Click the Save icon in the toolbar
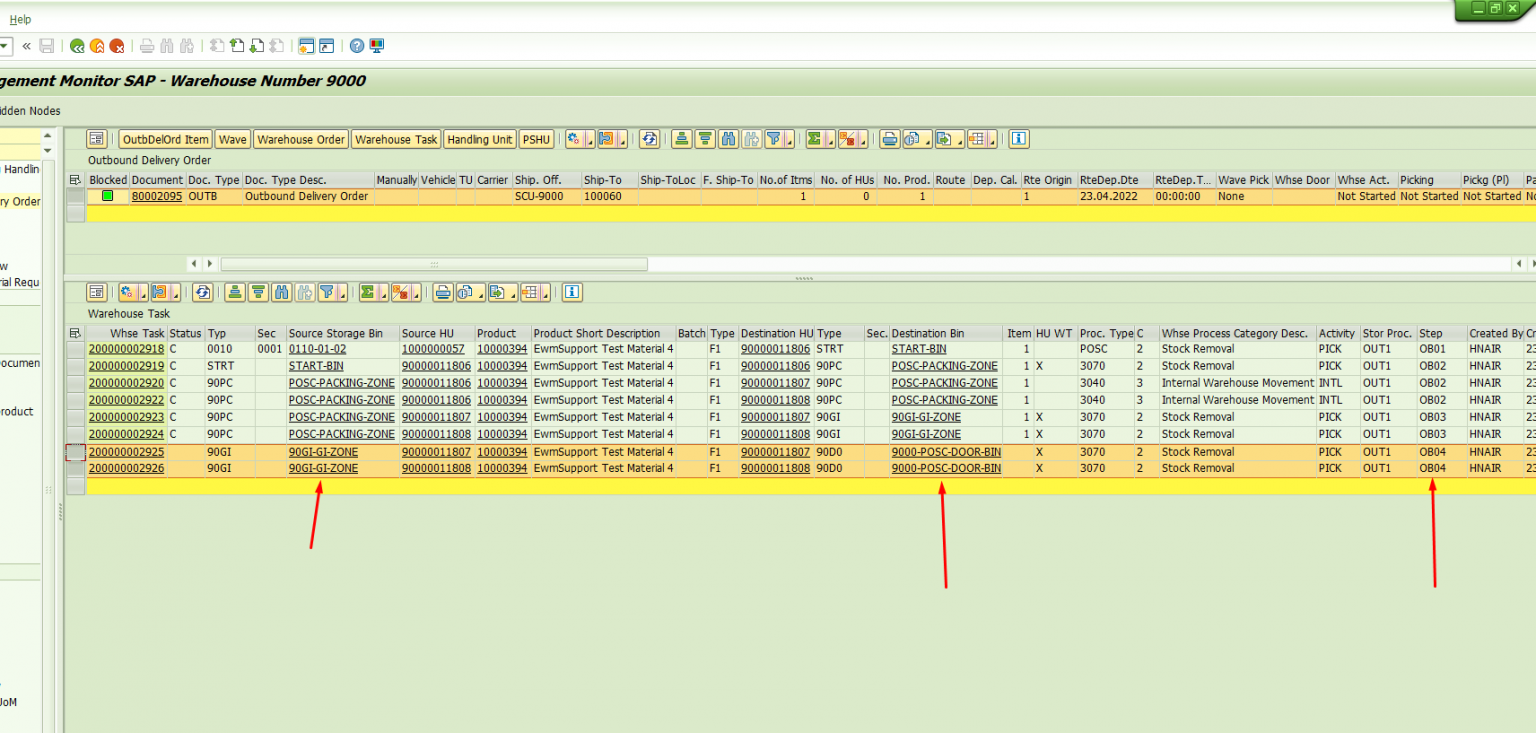This screenshot has height=733, width=1536. coord(46,45)
